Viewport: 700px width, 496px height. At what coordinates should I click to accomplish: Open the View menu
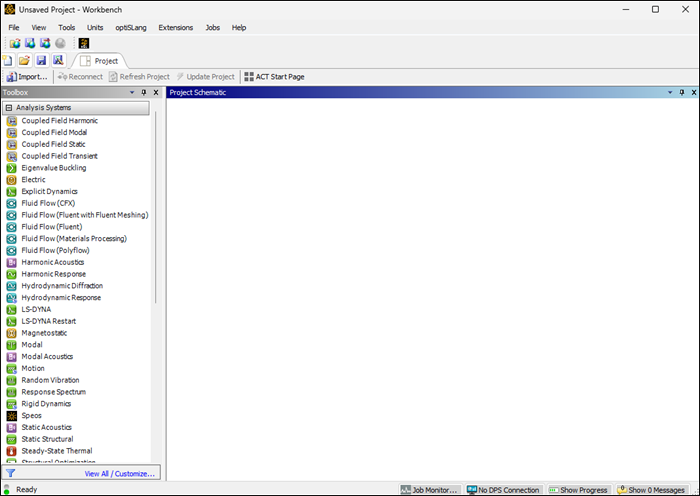pyautogui.click(x=39, y=28)
